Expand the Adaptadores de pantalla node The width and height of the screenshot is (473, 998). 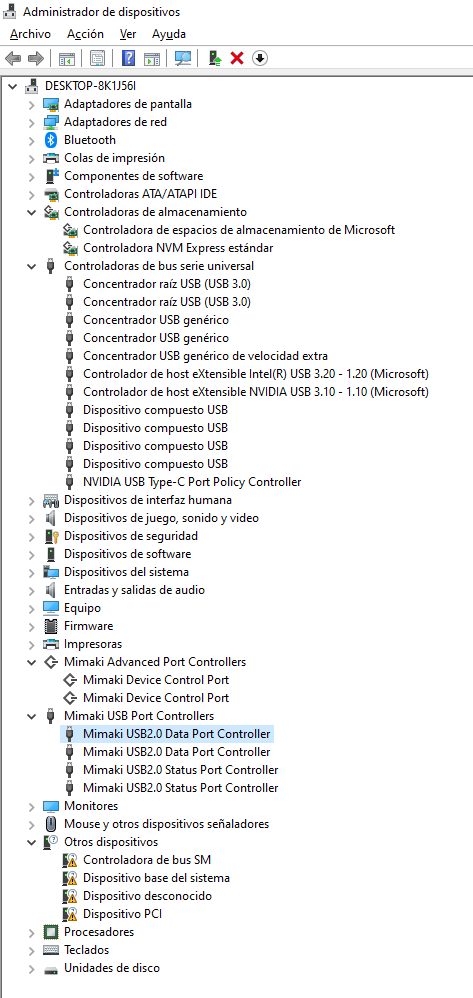tap(31, 104)
